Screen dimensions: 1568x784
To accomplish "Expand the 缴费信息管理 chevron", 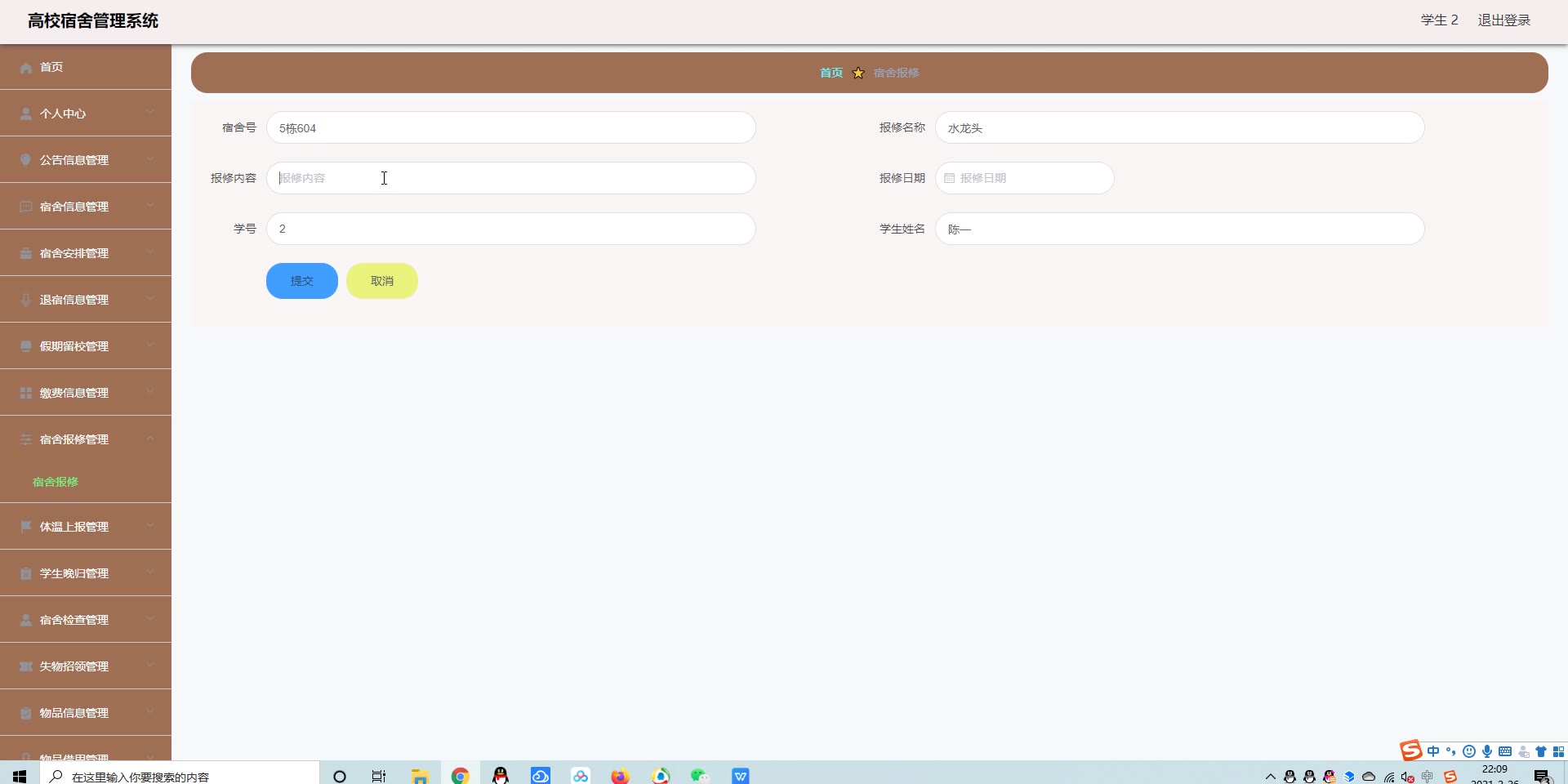I will pos(150,392).
